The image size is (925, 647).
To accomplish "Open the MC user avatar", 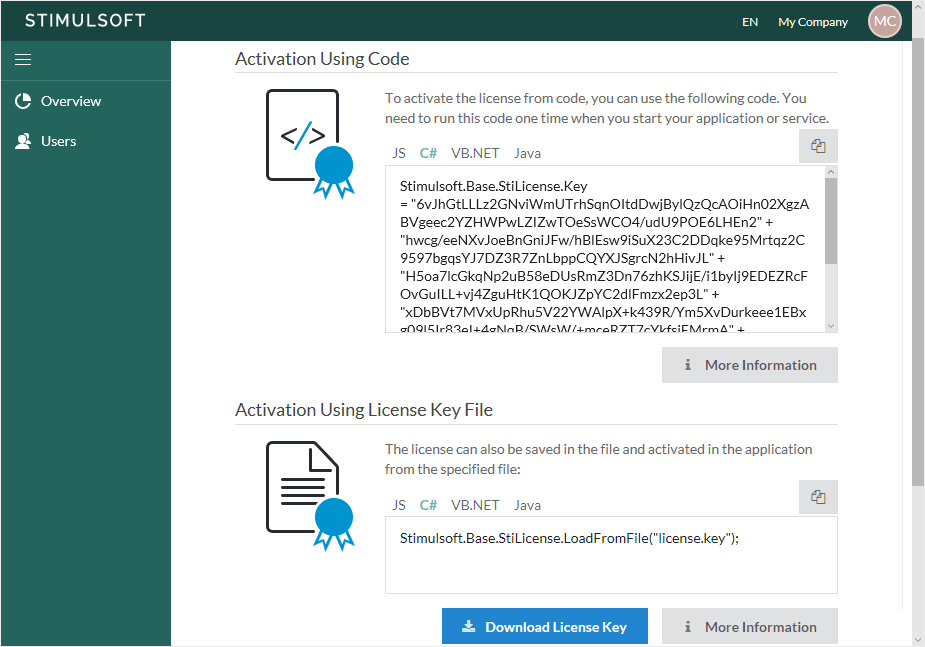I will pyautogui.click(x=884, y=21).
